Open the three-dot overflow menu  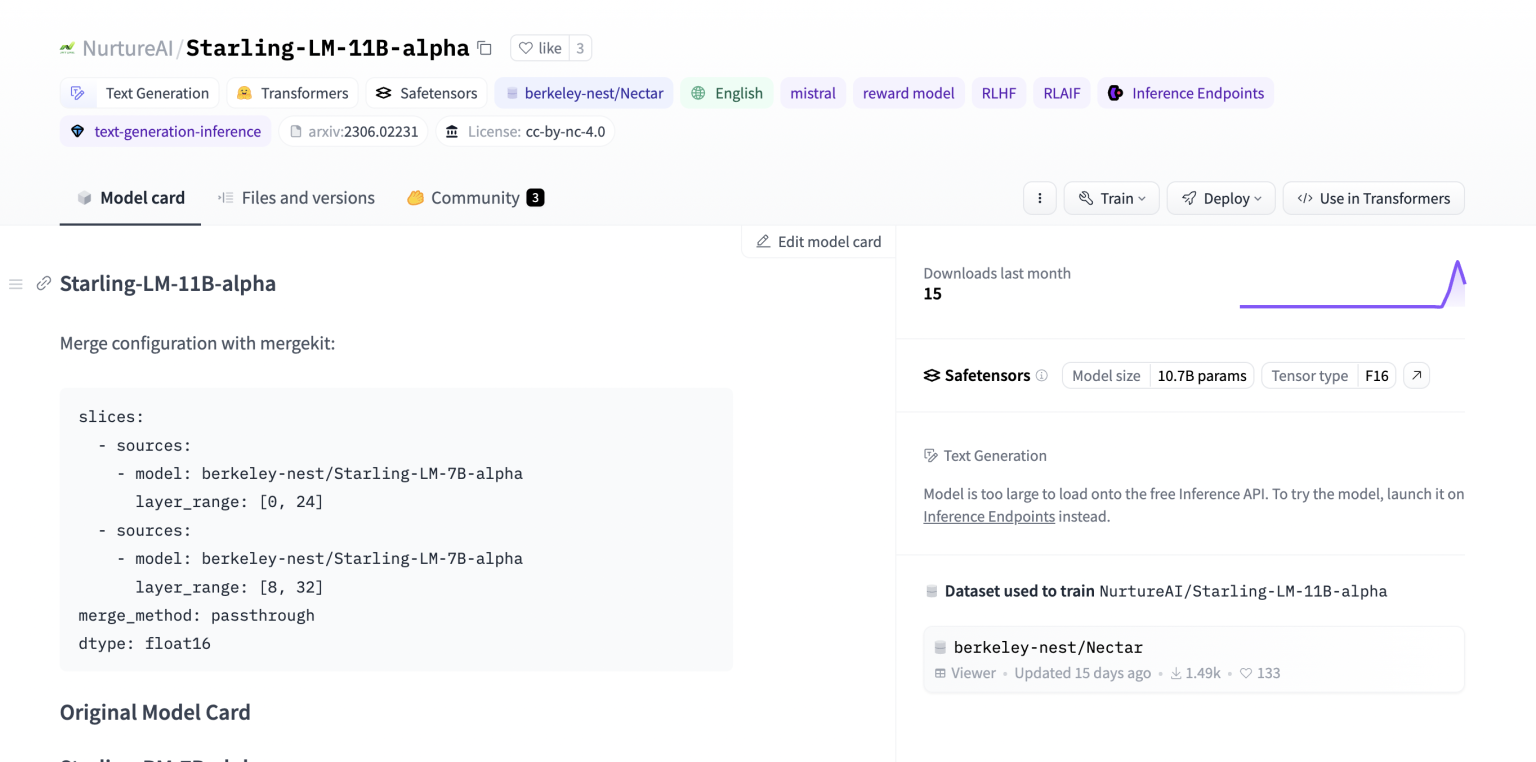(1039, 197)
